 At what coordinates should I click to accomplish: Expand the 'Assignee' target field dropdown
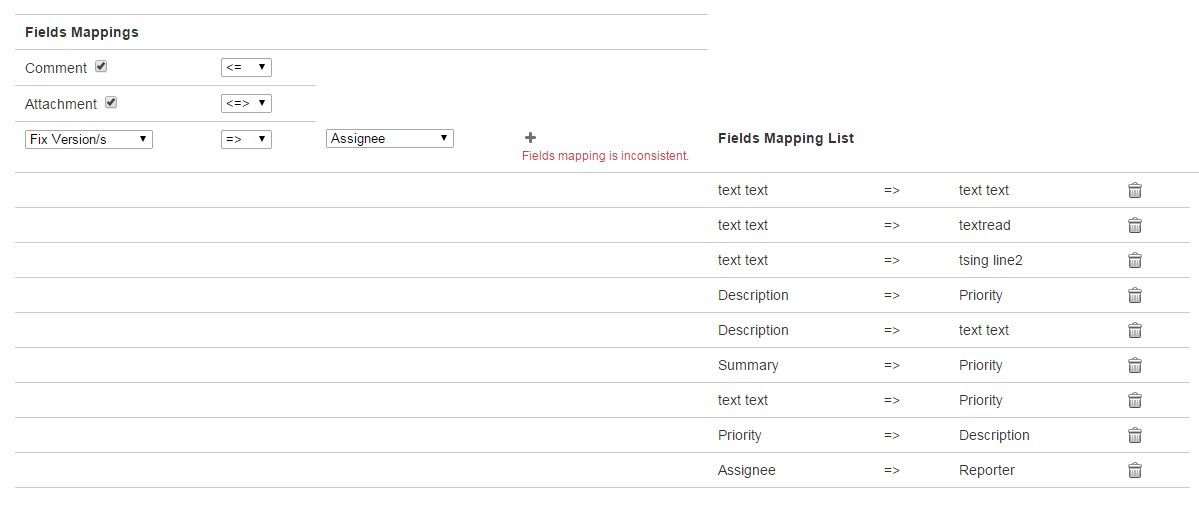390,139
